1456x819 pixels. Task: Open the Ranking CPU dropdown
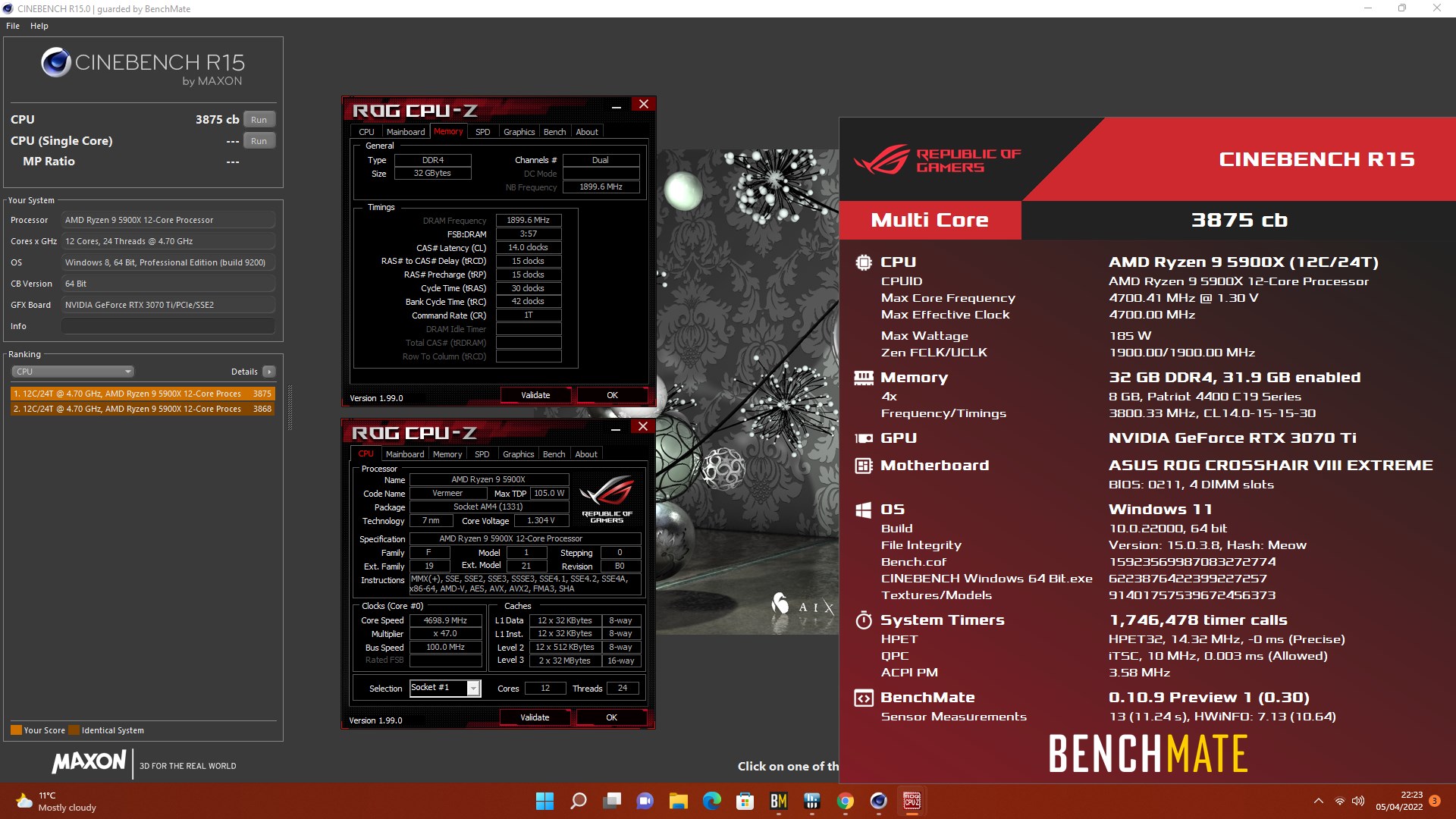pos(73,372)
